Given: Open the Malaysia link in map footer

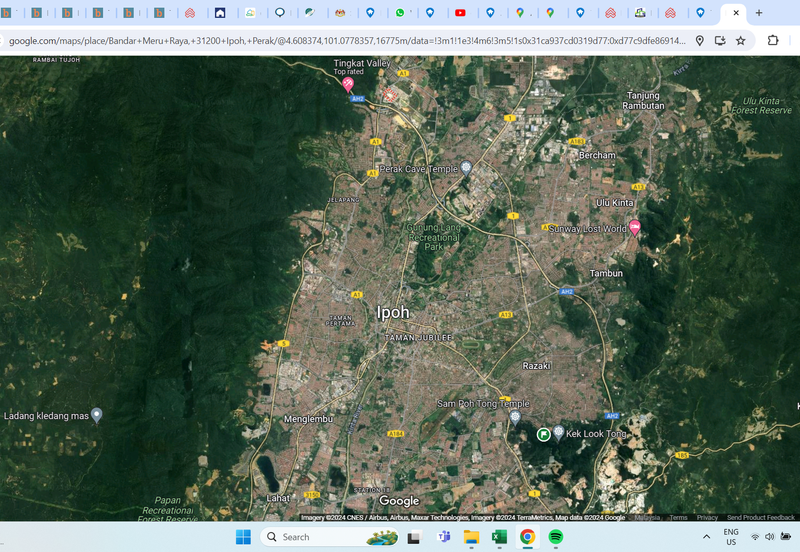Looking at the screenshot, I should point(647,517).
